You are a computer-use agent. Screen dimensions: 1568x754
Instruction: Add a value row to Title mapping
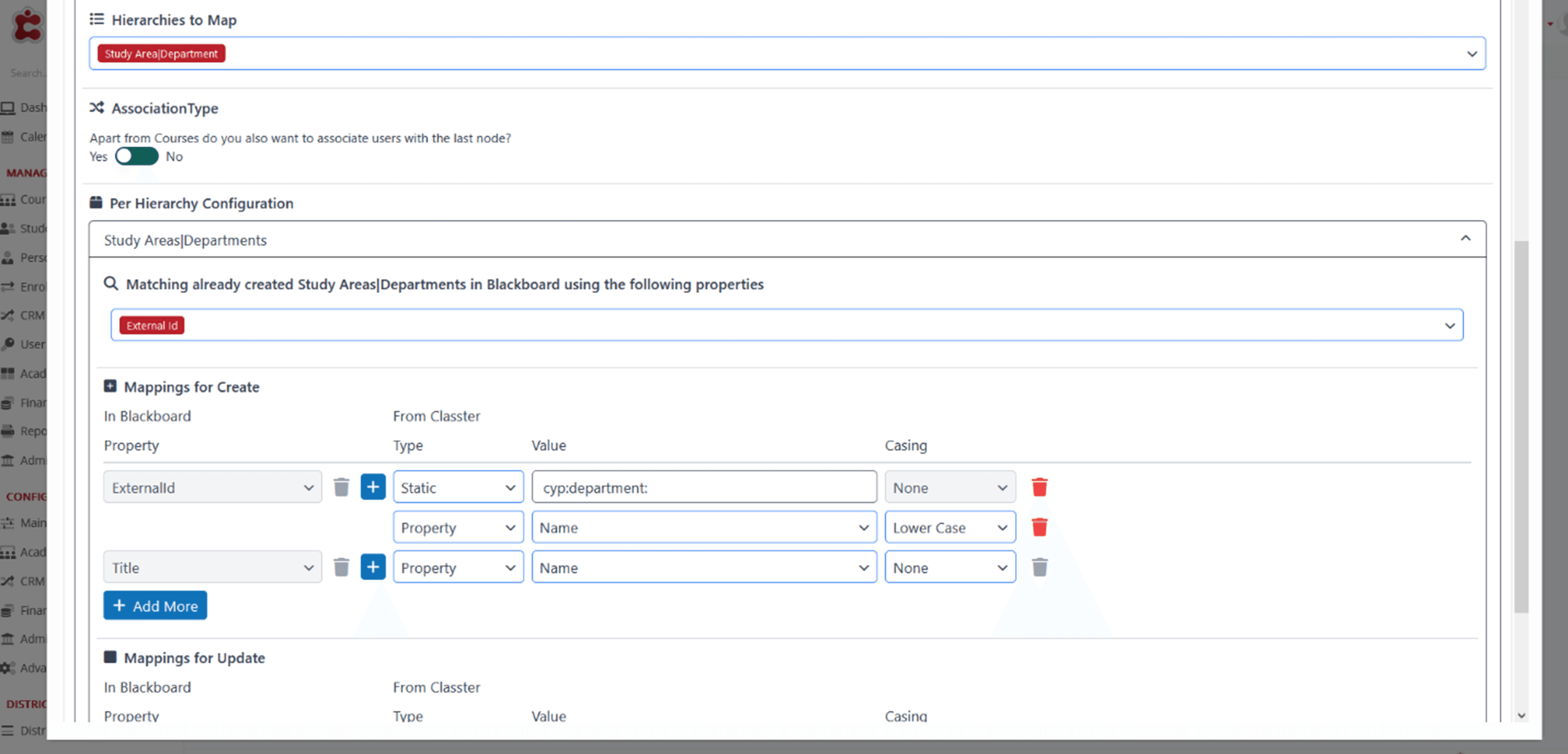click(373, 567)
